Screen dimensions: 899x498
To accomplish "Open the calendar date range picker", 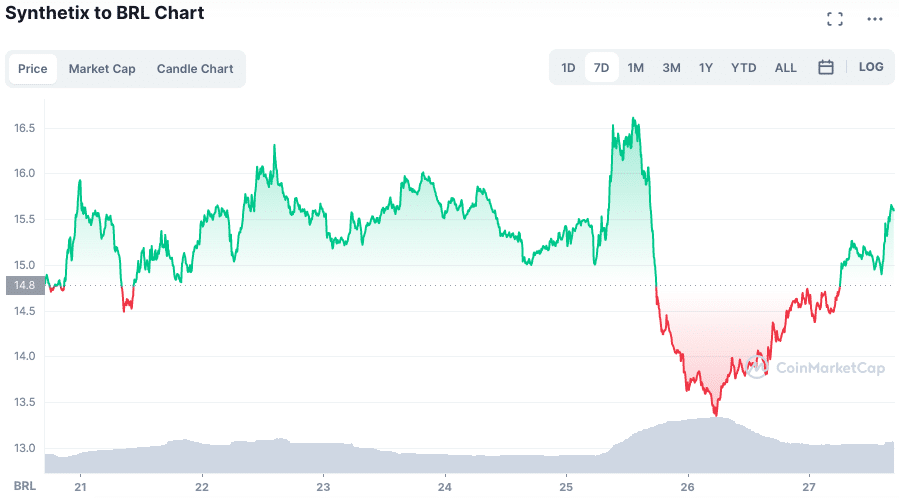I will tap(826, 68).
